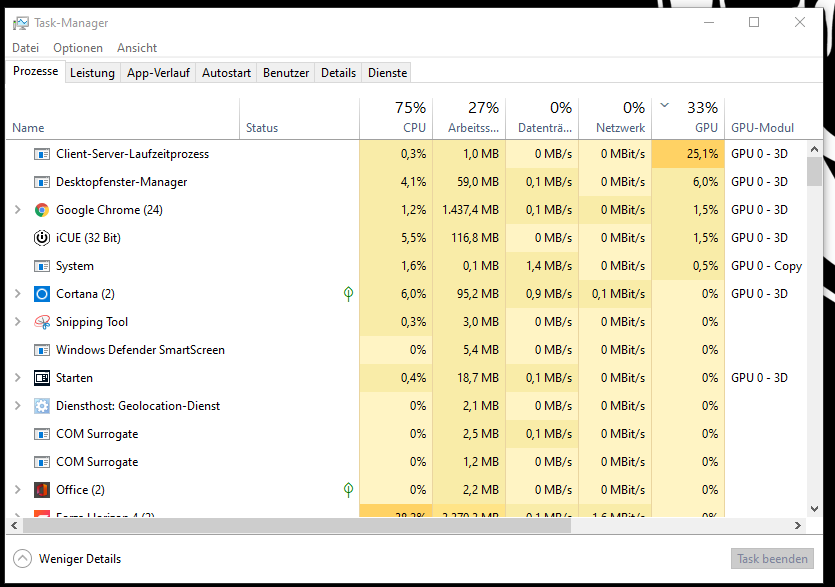835x587 pixels.
Task: Sort by the CPU column header
Action: [396, 118]
